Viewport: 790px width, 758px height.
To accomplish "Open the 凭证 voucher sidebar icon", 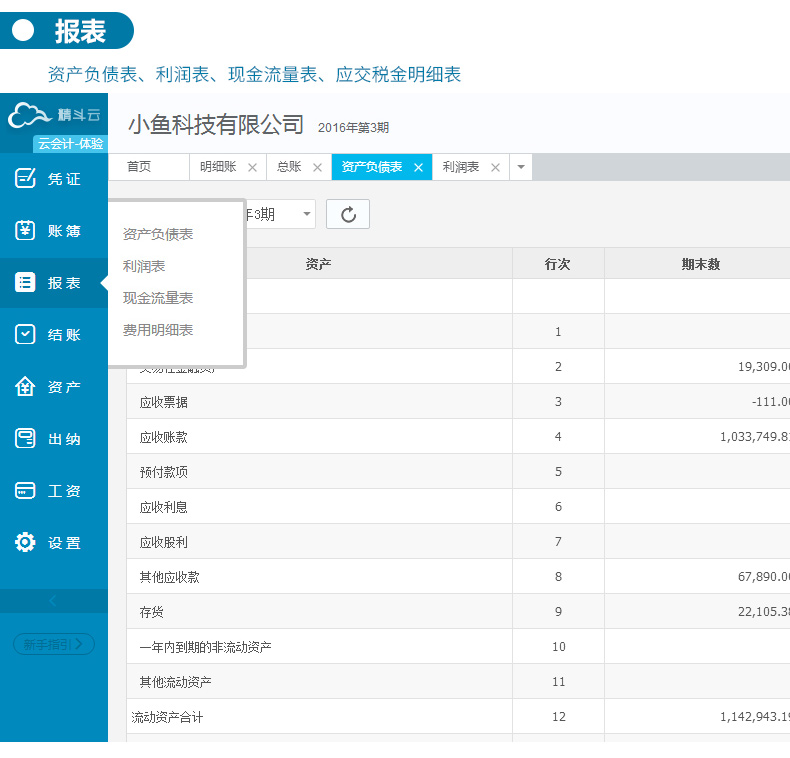I will click(x=25, y=179).
